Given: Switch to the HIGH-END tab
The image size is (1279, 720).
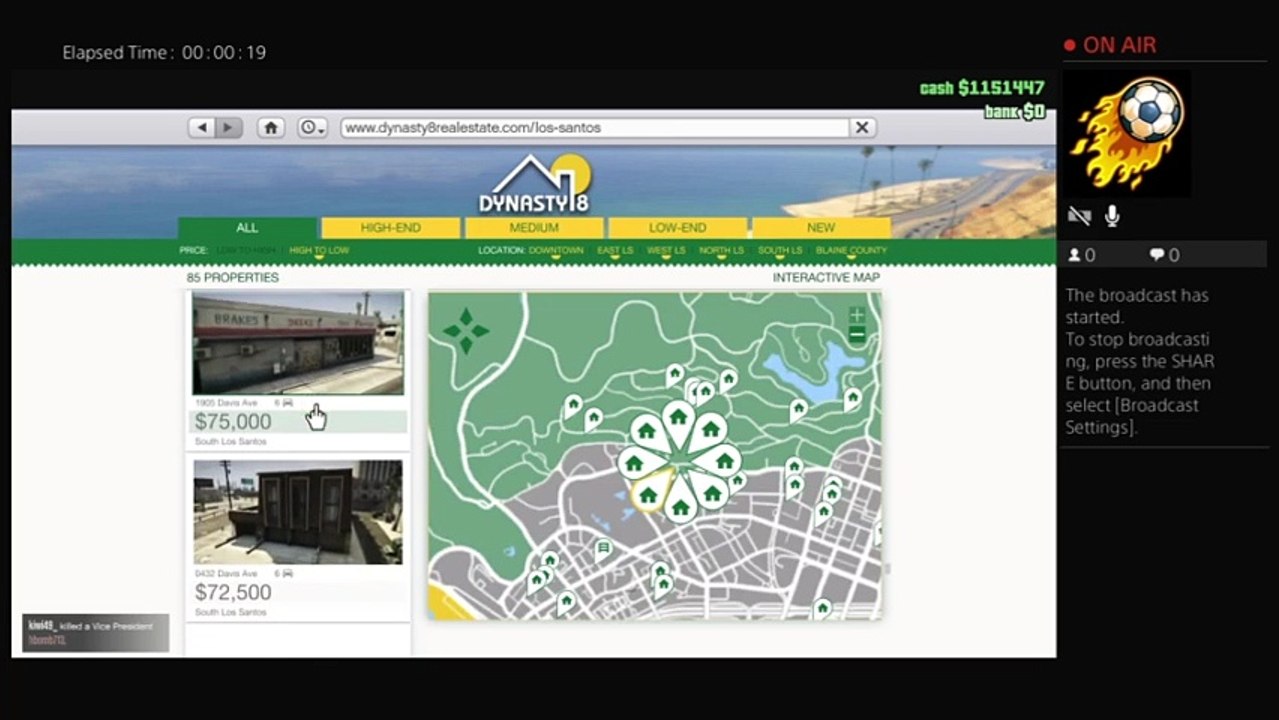Looking at the screenshot, I should click(390, 228).
